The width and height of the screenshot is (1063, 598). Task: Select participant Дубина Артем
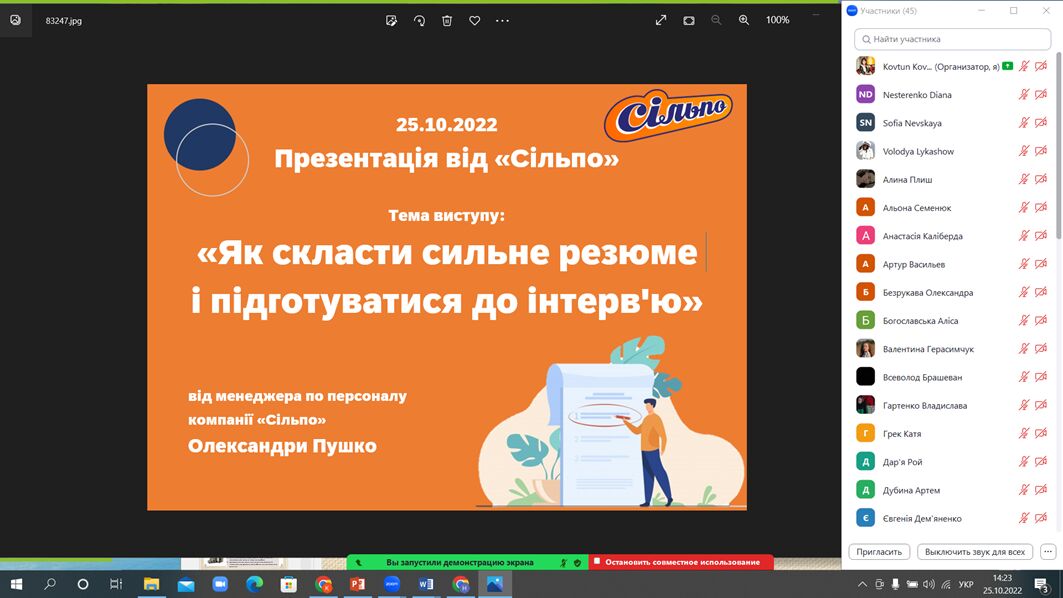tap(952, 490)
